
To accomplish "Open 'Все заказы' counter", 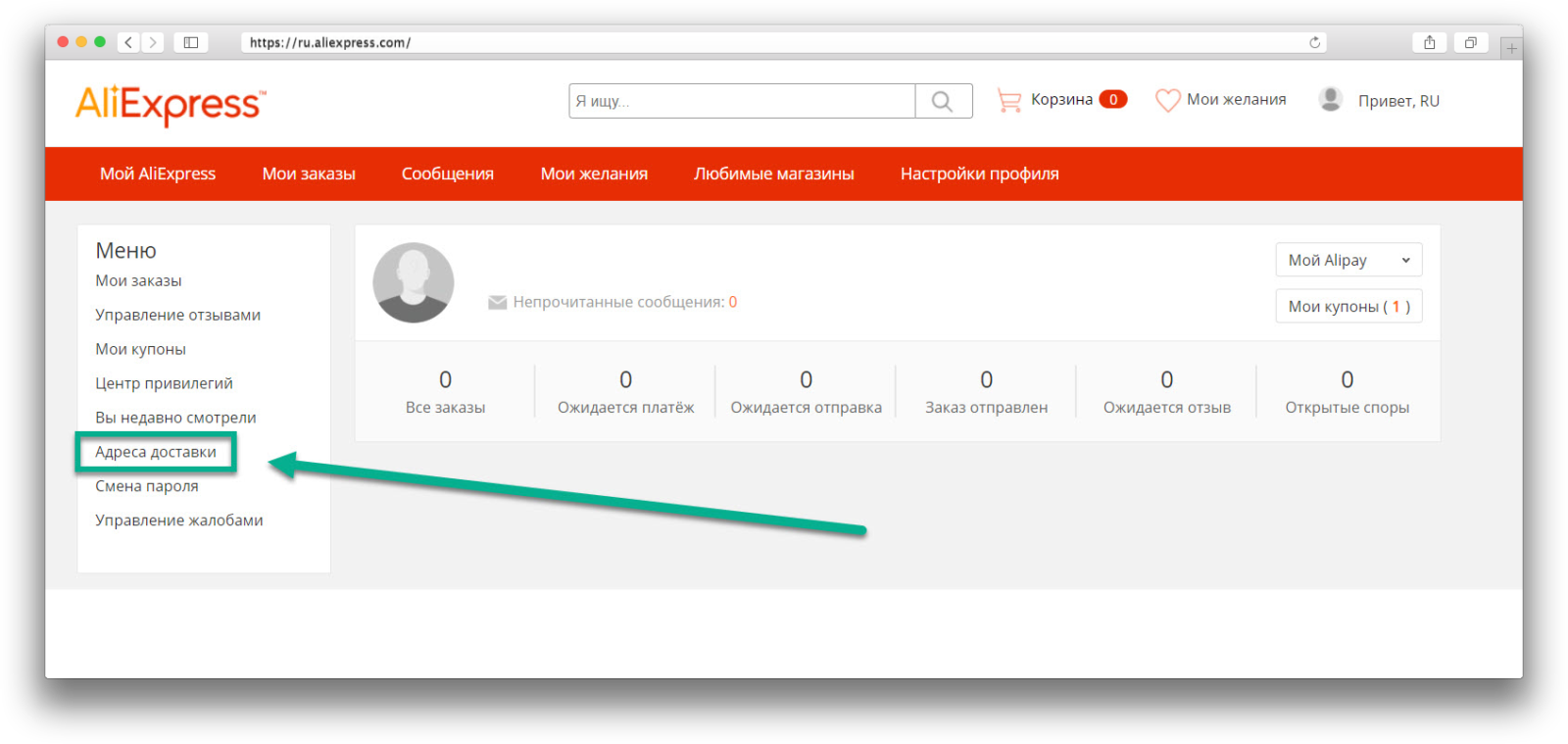I will (446, 392).
